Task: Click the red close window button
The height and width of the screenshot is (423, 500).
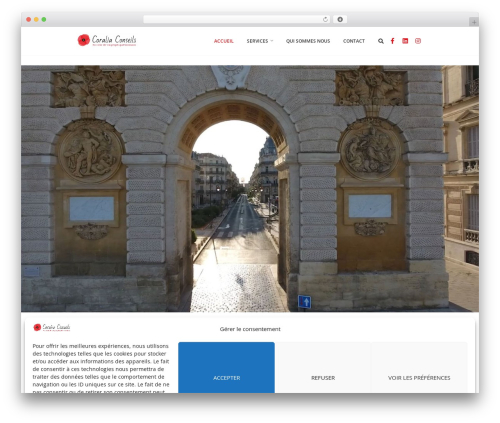Action: pyautogui.click(x=29, y=20)
